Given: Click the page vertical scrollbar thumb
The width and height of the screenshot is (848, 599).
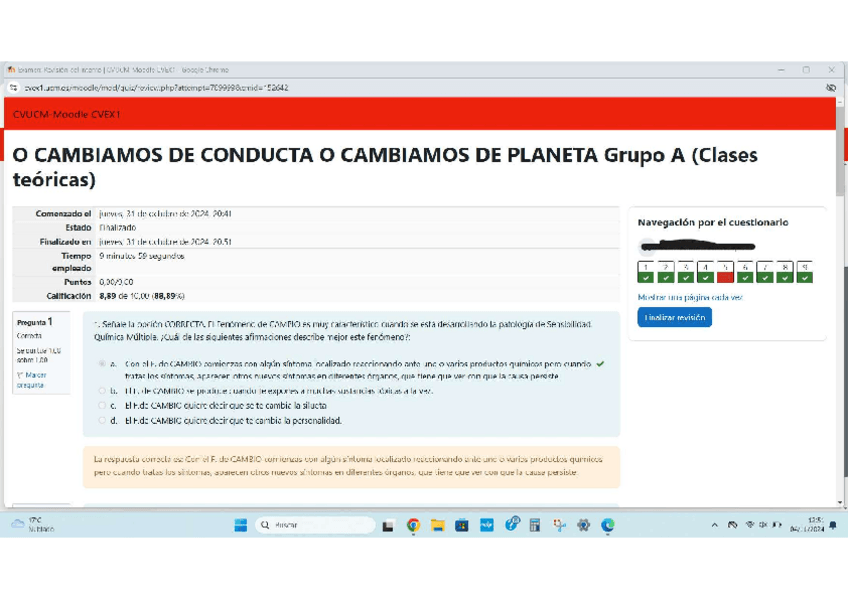Looking at the screenshot, I should [x=840, y=151].
